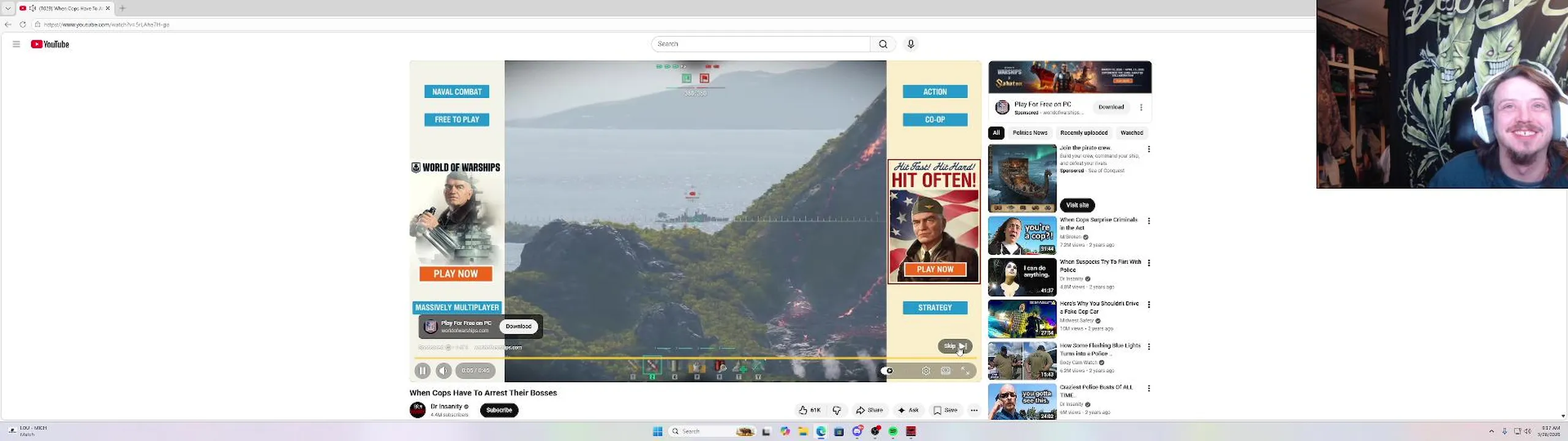Open the pirate ship ad thumbnail
This screenshot has height=441, width=1568.
pos(1022,179)
